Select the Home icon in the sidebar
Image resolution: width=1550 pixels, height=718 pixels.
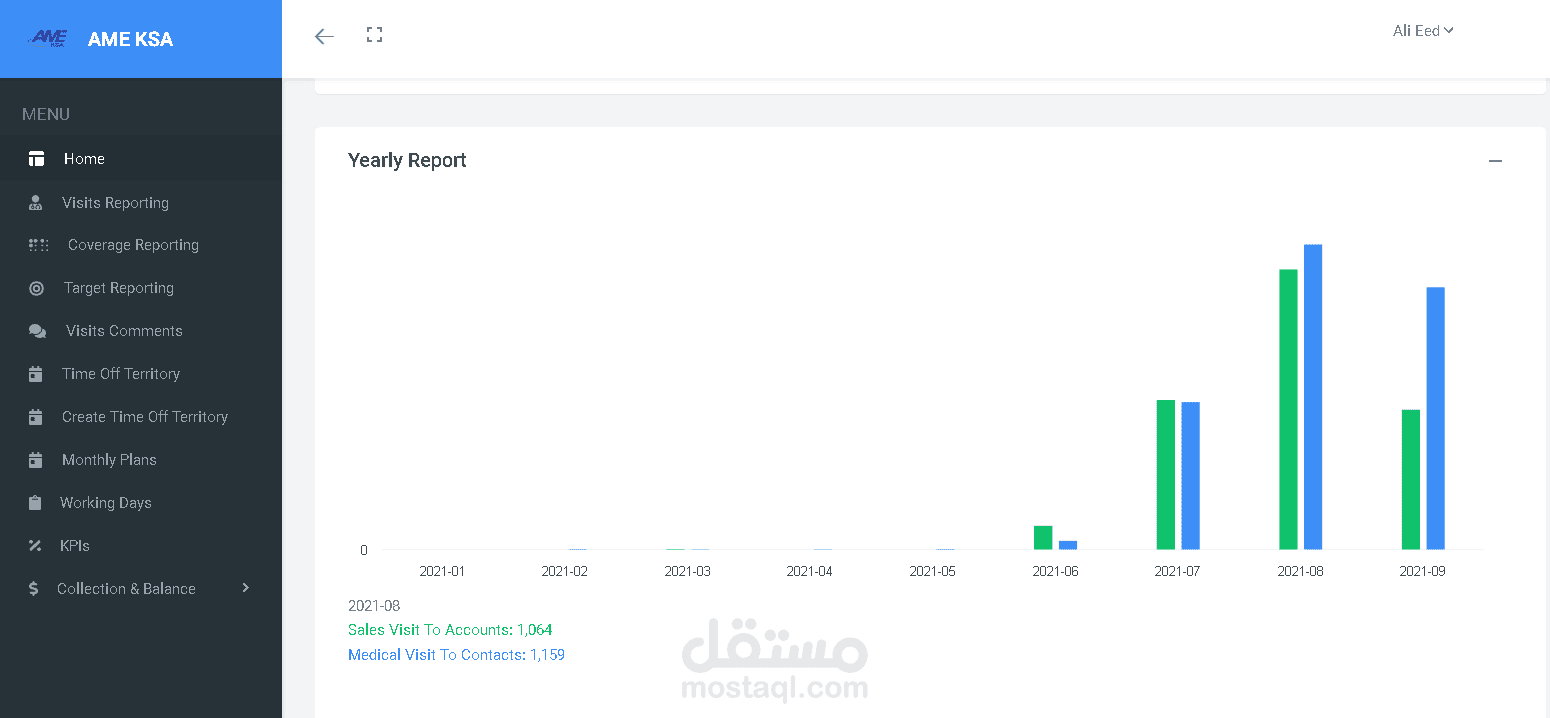point(36,158)
